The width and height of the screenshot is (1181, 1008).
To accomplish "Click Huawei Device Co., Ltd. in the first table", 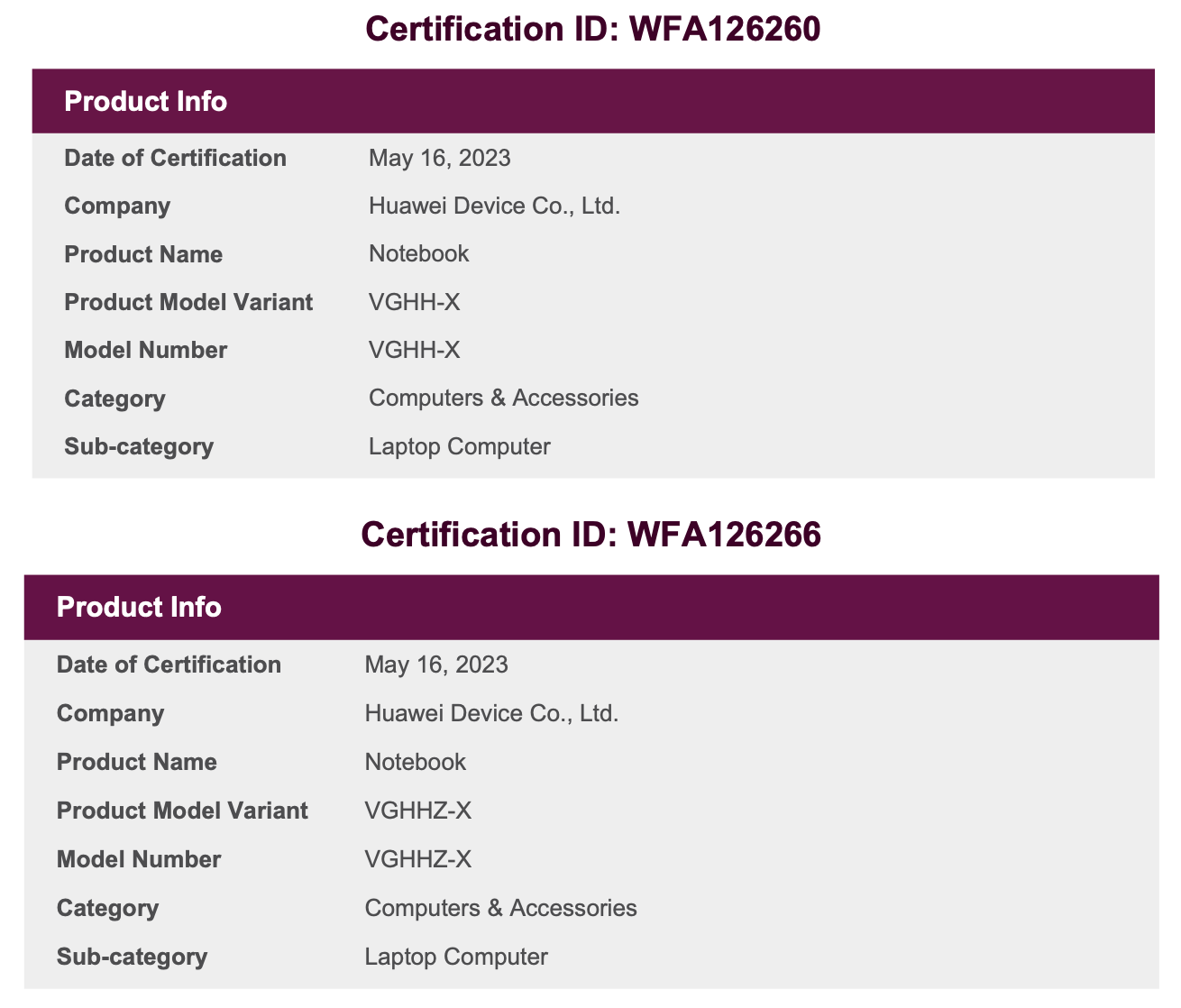I will (x=494, y=206).
